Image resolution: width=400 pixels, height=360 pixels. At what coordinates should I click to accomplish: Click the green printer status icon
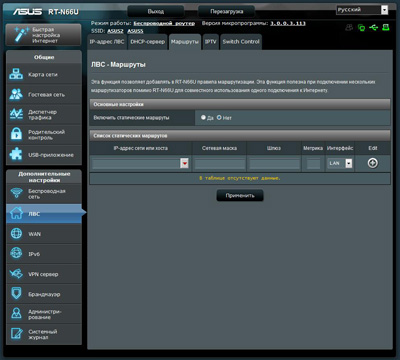pos(386,27)
